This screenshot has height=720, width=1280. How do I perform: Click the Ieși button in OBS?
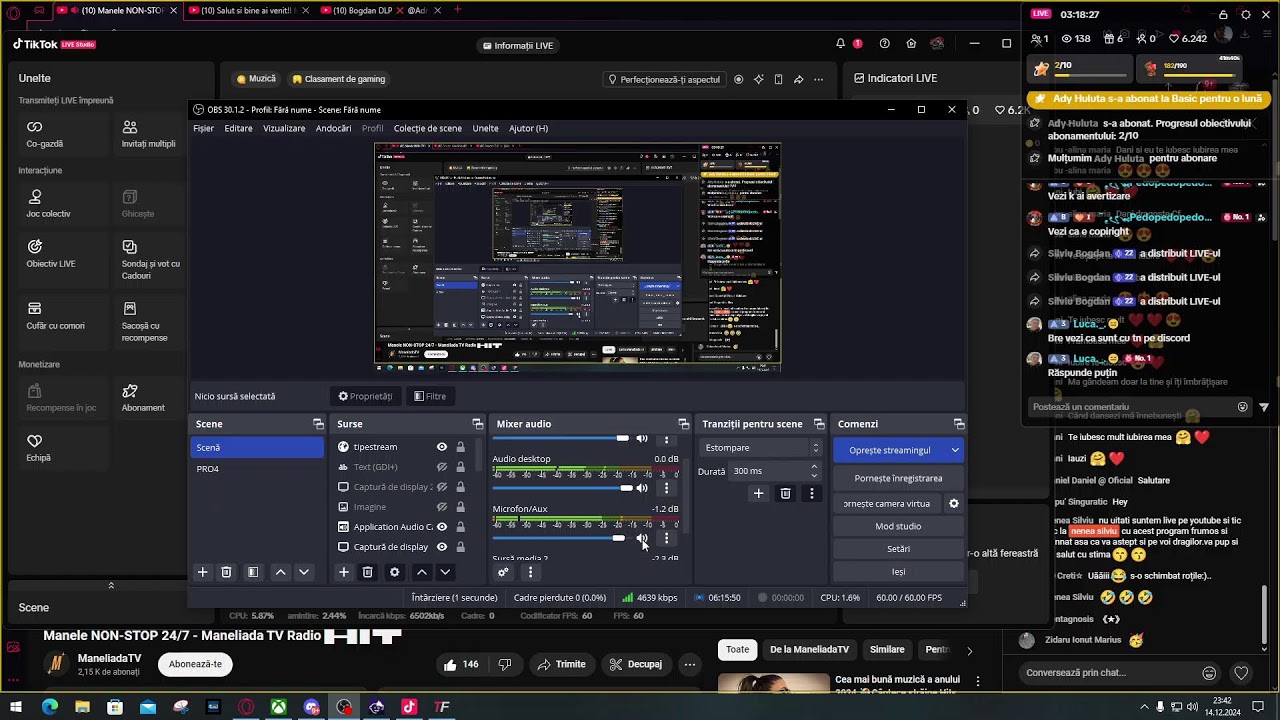pyautogui.click(x=899, y=572)
